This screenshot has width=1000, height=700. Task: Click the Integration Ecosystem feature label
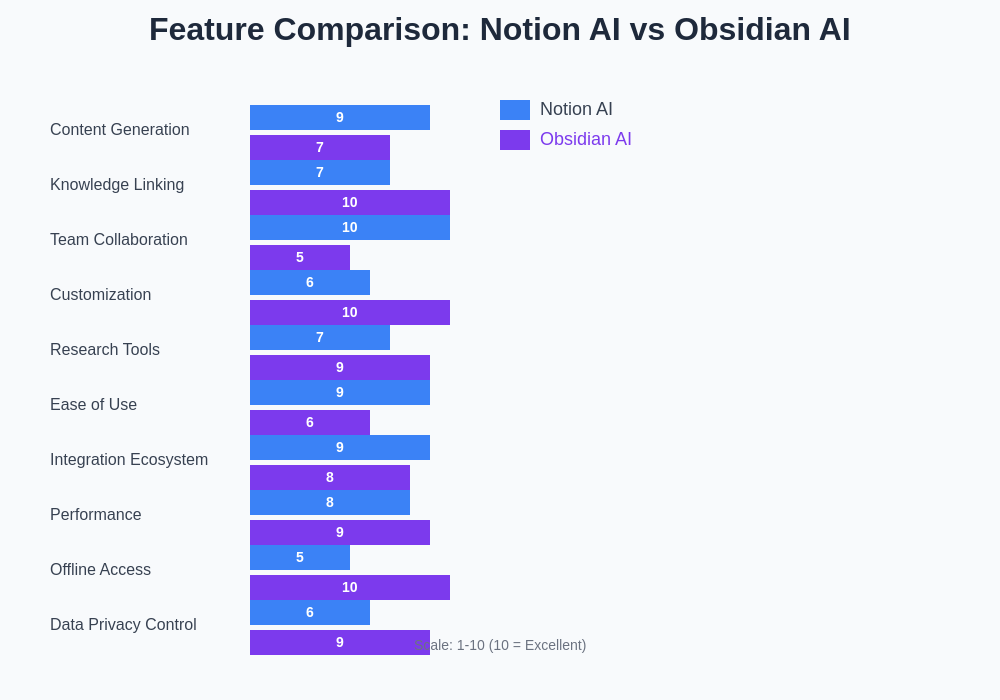pos(129,460)
